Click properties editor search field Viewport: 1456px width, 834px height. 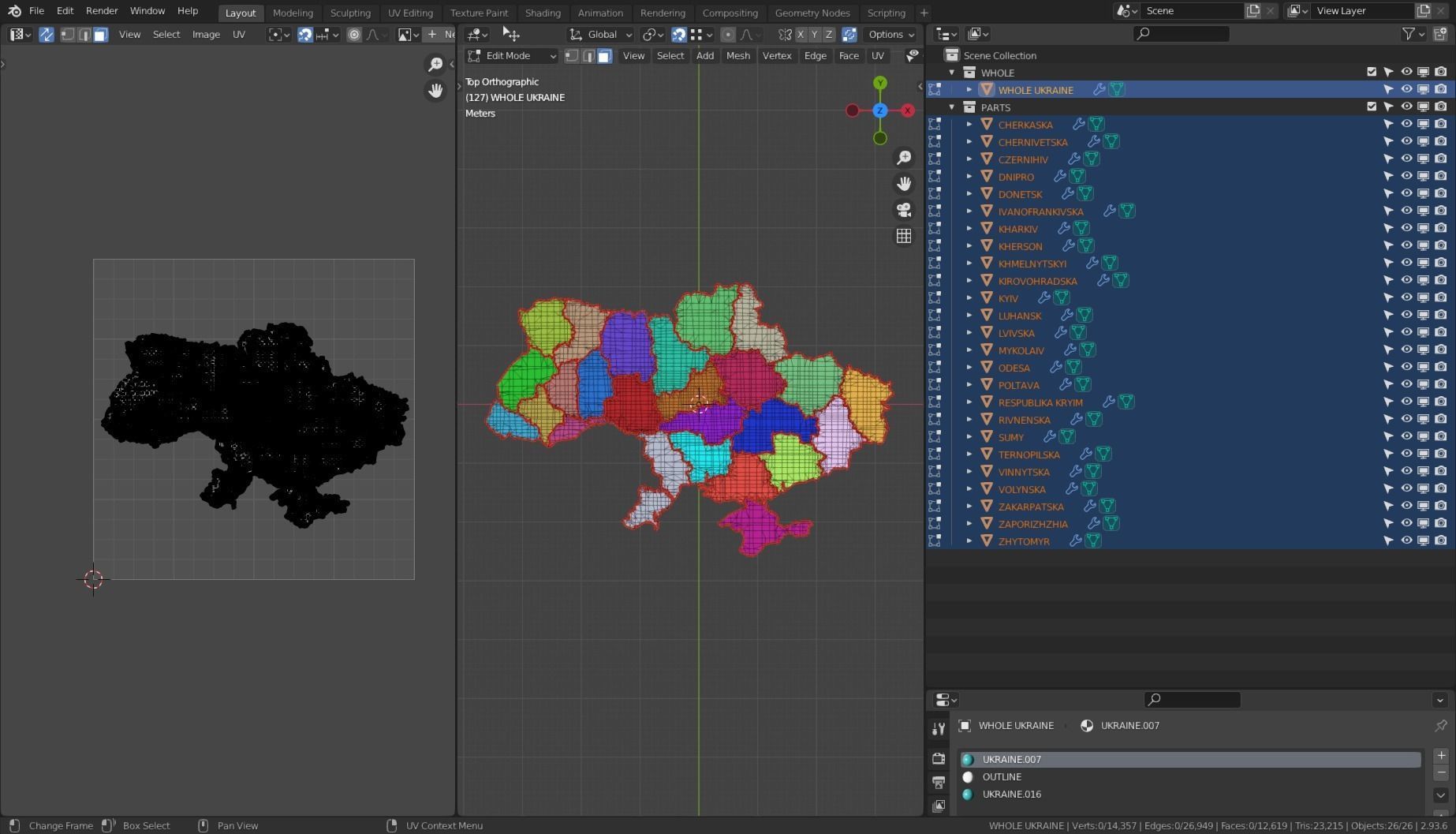coord(1192,700)
